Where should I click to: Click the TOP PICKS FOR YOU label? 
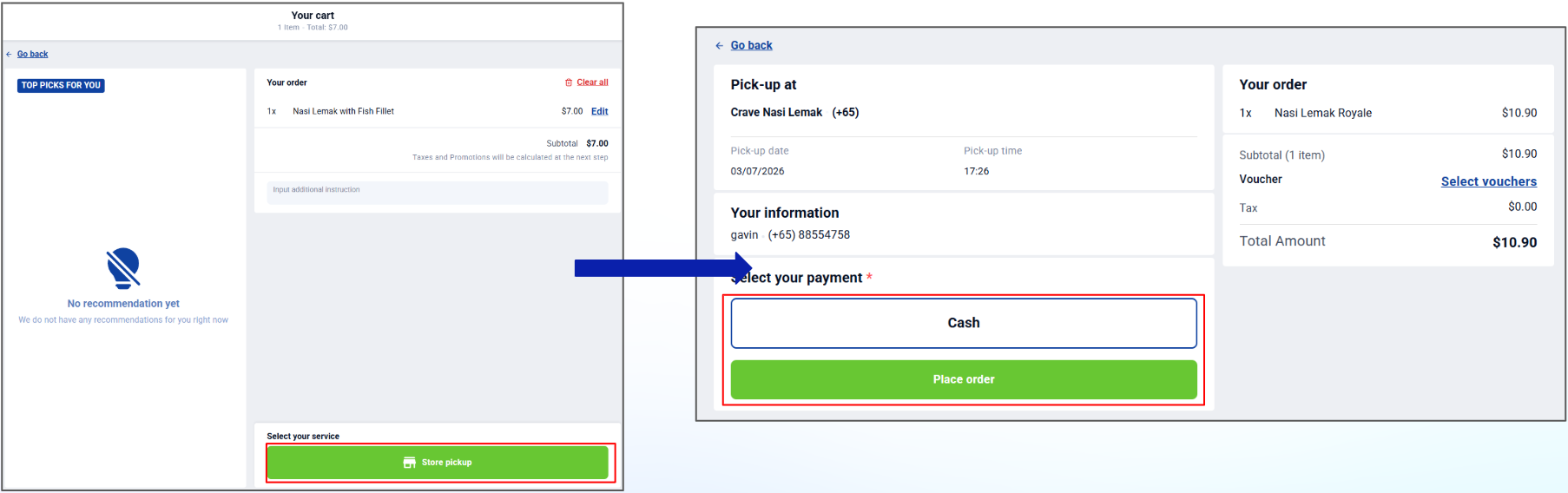tap(61, 85)
